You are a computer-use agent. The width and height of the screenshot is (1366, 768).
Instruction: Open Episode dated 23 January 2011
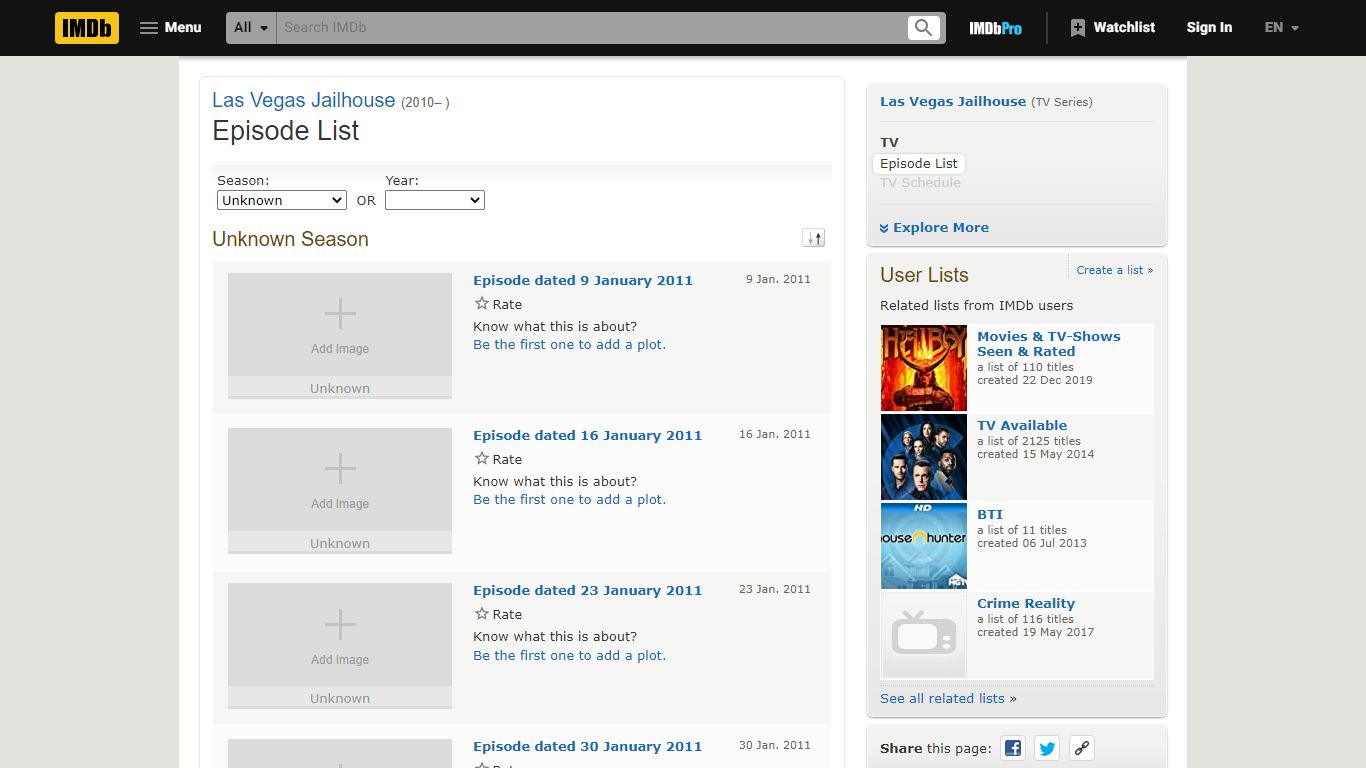588,591
